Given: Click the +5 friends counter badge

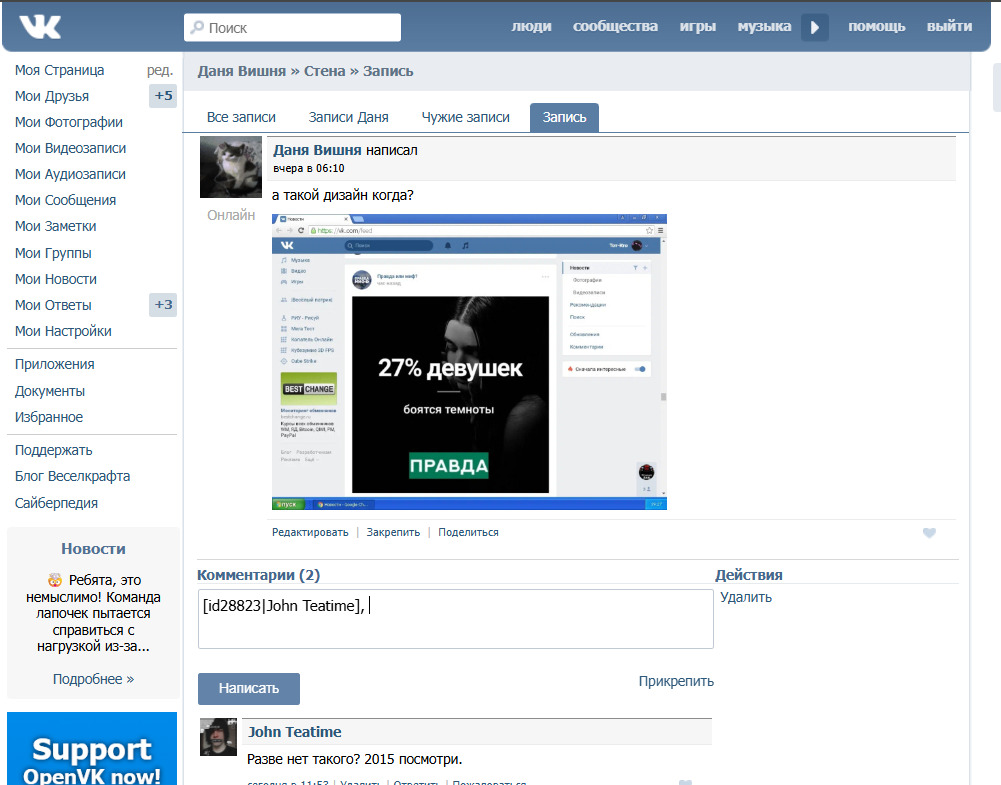Looking at the screenshot, I should (163, 96).
